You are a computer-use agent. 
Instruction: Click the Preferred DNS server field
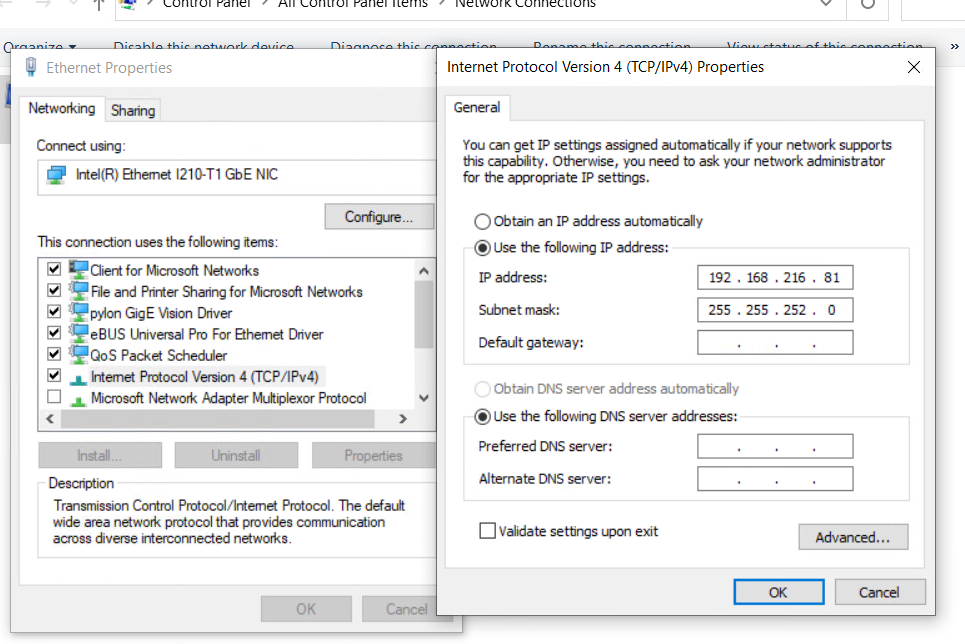775,446
